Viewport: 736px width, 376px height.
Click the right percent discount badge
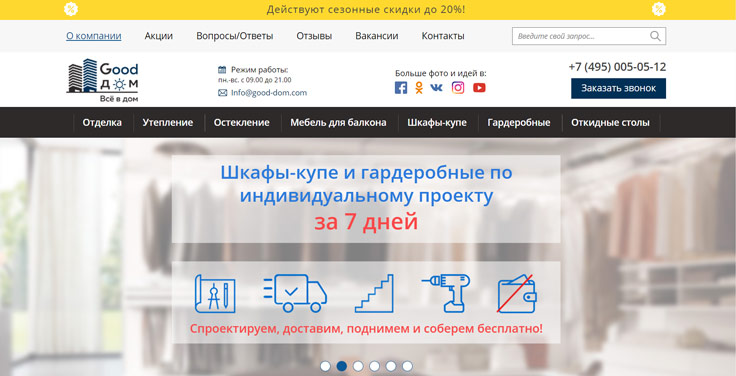click(x=659, y=9)
